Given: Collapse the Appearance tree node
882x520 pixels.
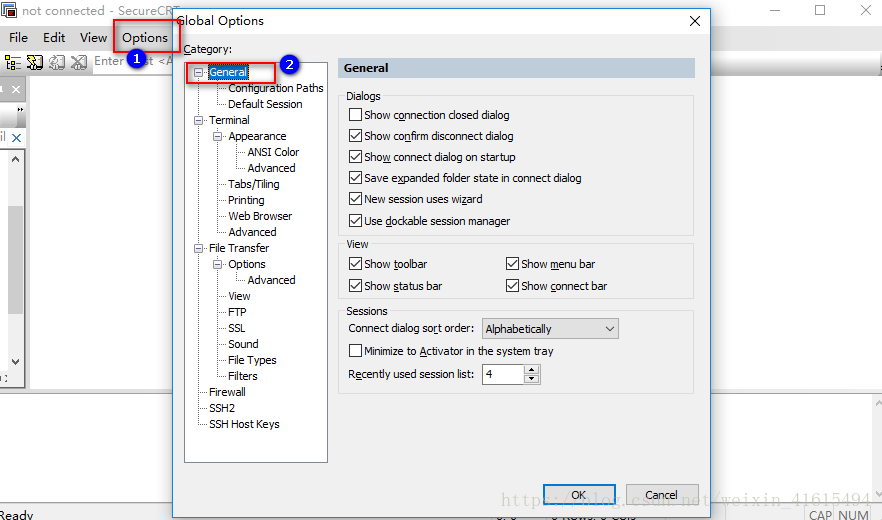Looking at the screenshot, I should click(x=217, y=136).
